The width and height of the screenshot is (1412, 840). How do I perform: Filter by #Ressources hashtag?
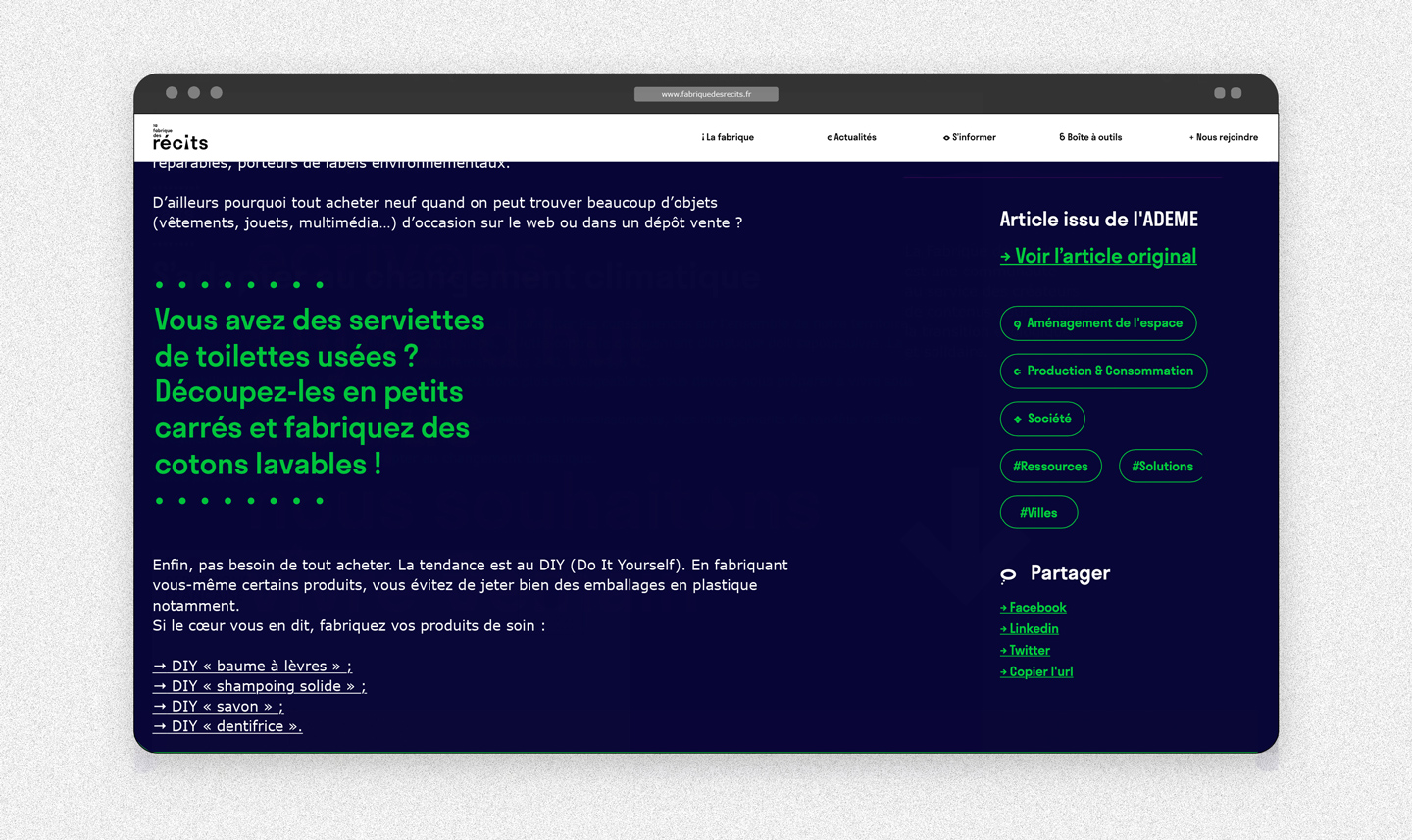point(1050,466)
